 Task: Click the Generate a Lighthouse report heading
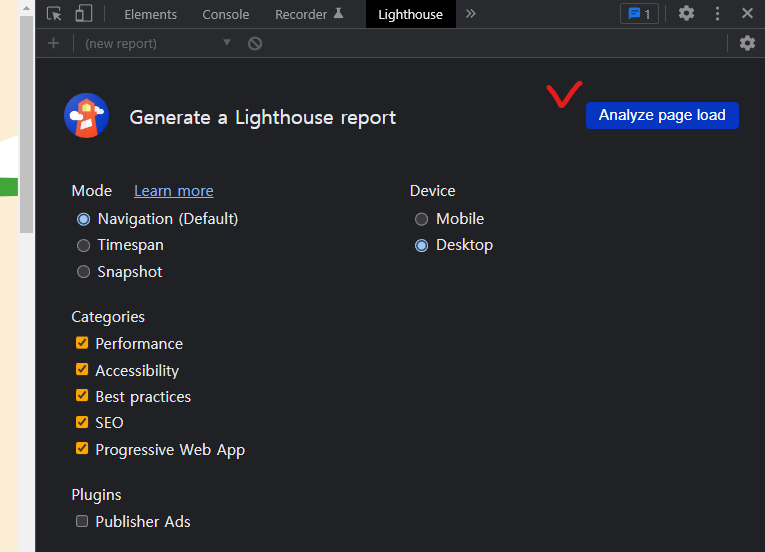point(262,118)
